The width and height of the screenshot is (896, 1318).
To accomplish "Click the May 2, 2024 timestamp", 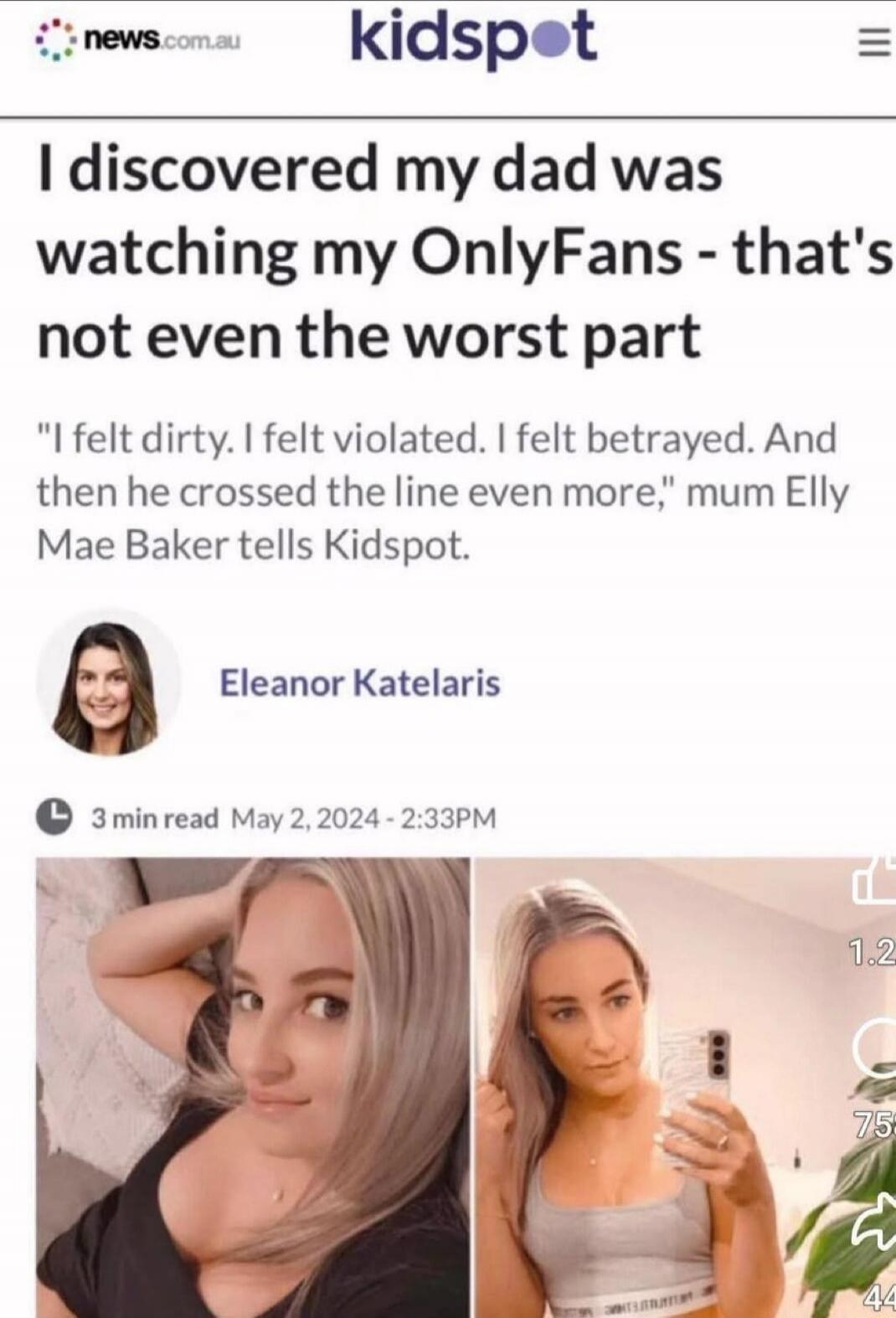I will point(363,817).
